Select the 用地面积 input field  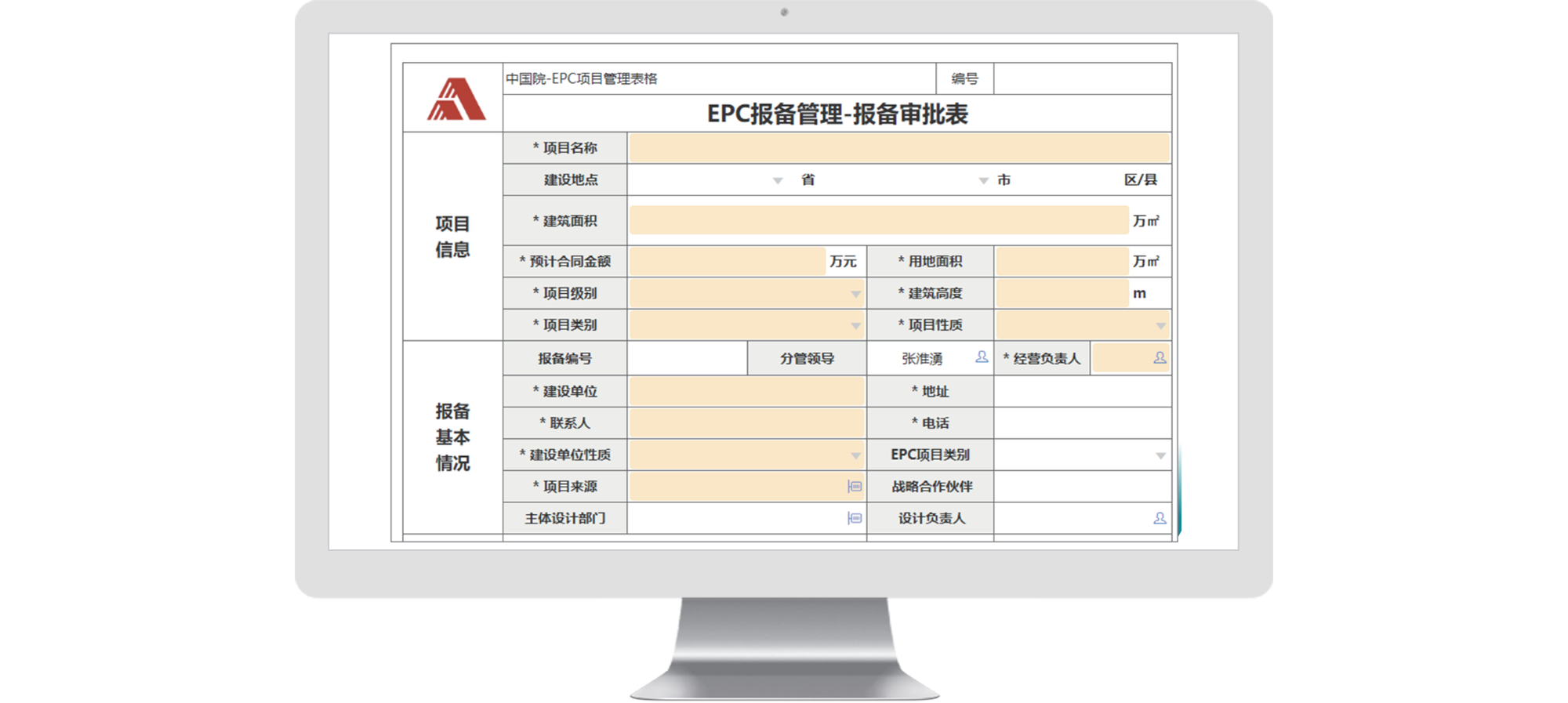click(x=1062, y=261)
